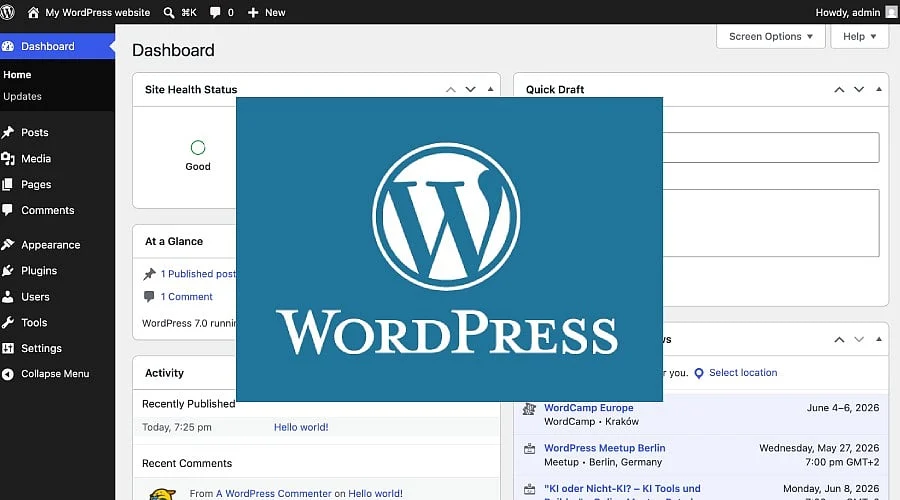
Task: Focus the Quick Draft content textarea
Action: (771, 223)
